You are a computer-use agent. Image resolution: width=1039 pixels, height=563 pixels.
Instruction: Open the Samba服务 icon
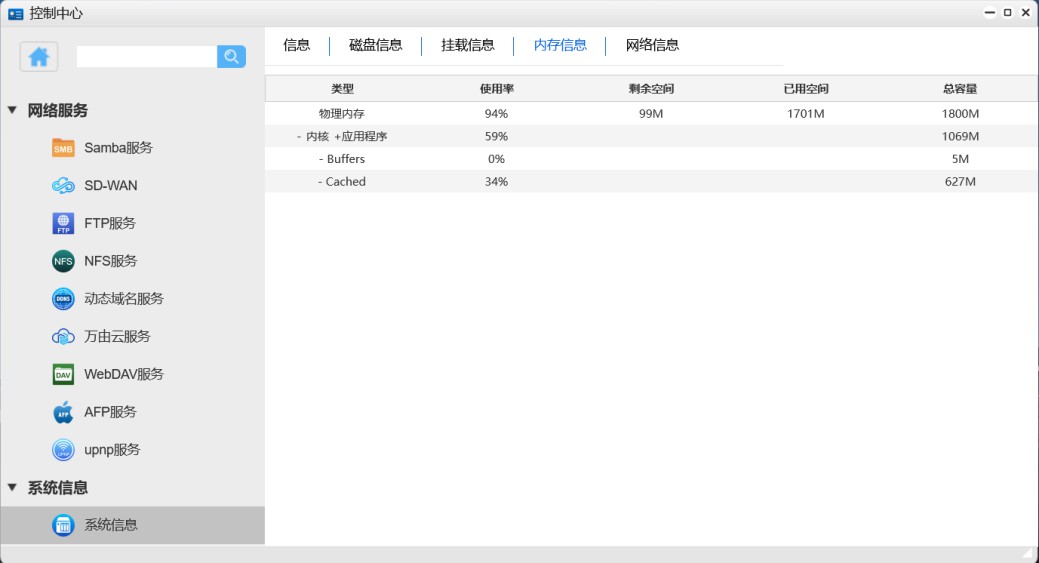pyautogui.click(x=63, y=148)
